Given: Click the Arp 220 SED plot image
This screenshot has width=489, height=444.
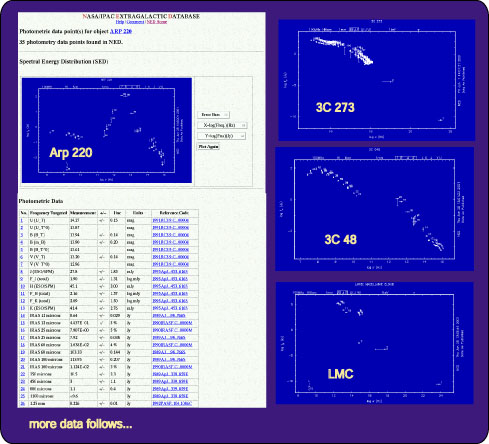Looking at the screenshot, I should (107, 130).
